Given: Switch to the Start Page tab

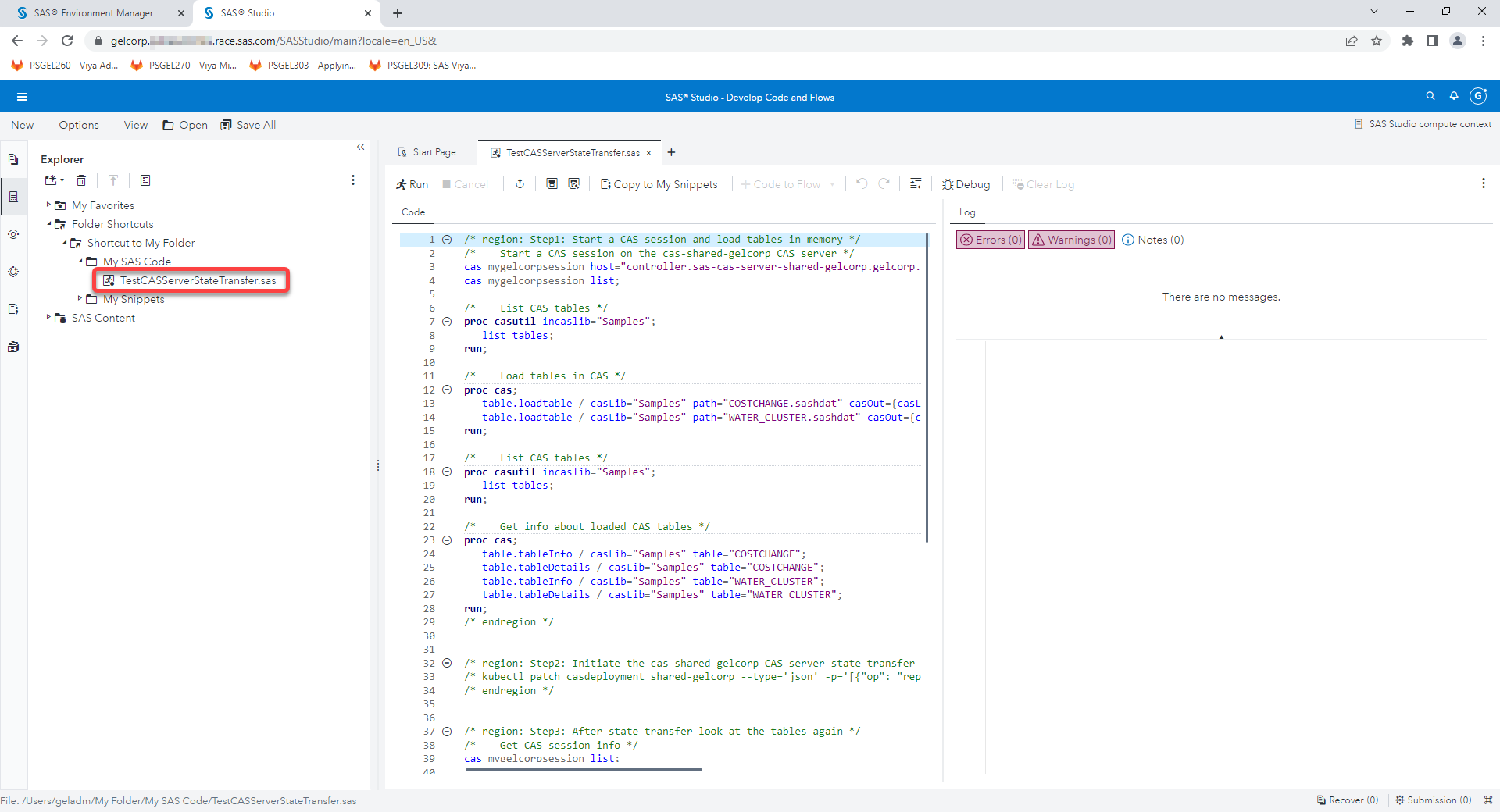Looking at the screenshot, I should point(427,152).
